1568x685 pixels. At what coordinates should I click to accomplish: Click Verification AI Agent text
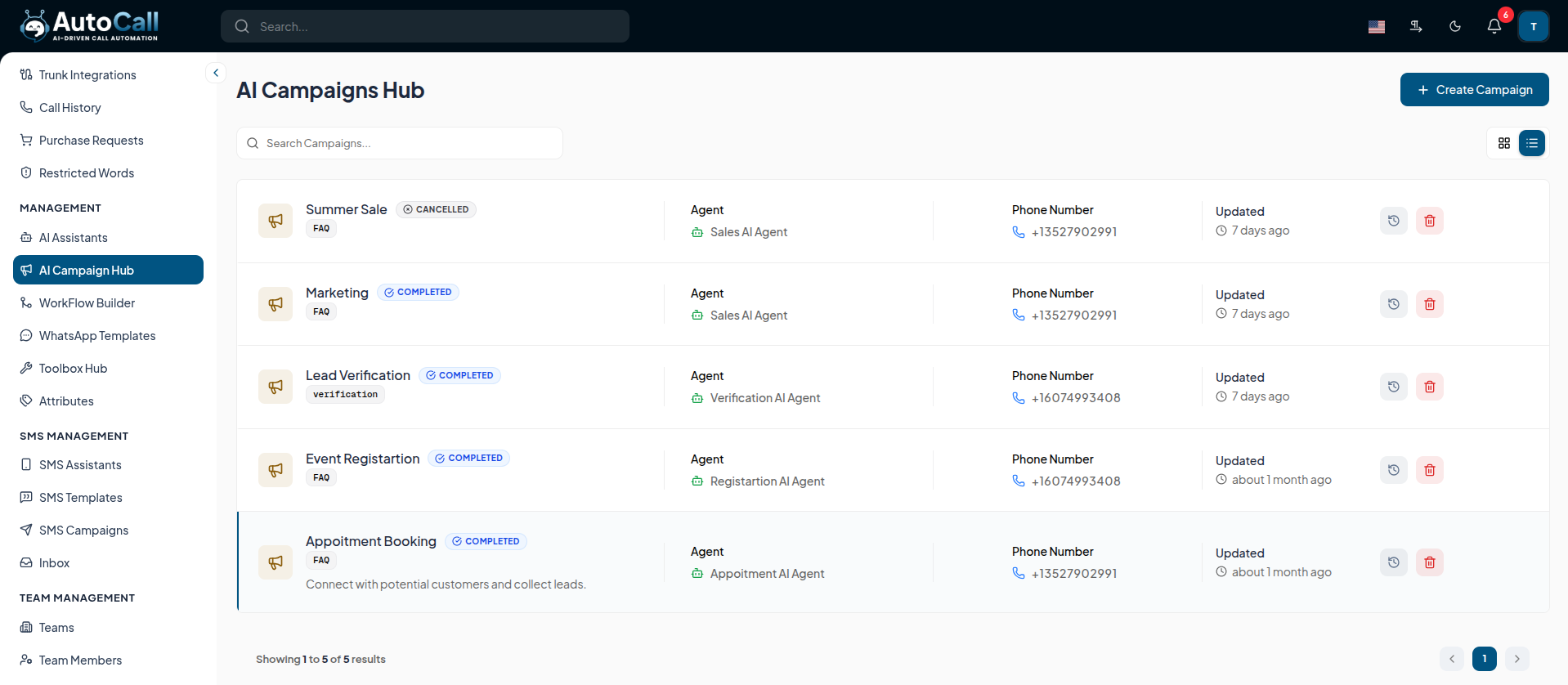point(765,398)
